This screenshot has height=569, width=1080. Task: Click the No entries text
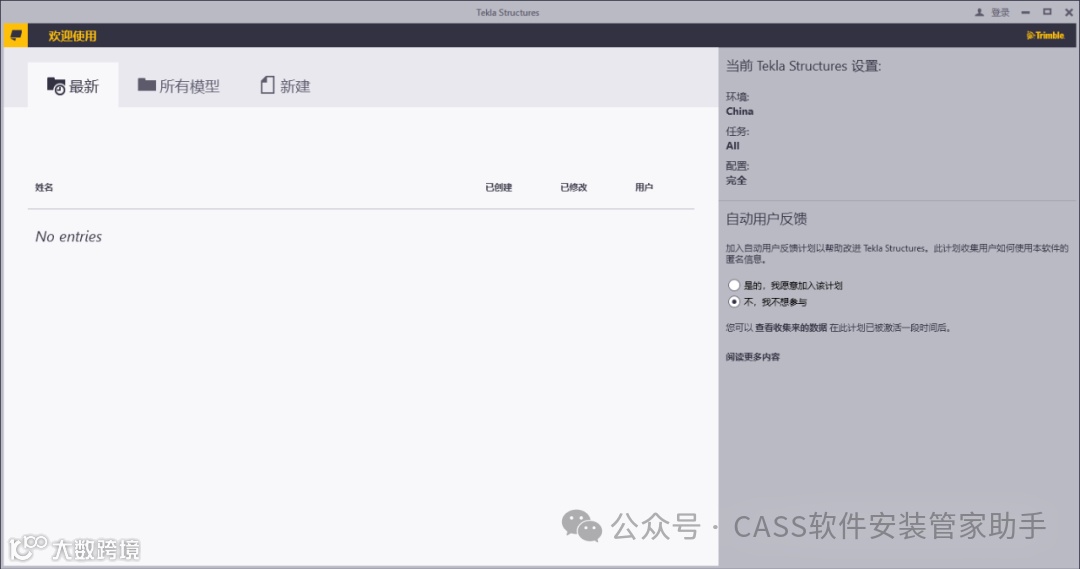tap(69, 236)
